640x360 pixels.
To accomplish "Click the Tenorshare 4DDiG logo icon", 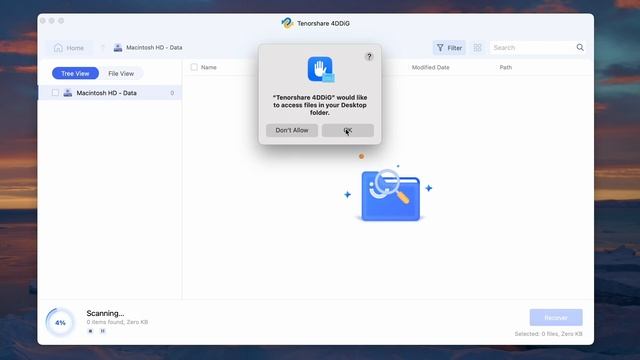I will click(287, 23).
